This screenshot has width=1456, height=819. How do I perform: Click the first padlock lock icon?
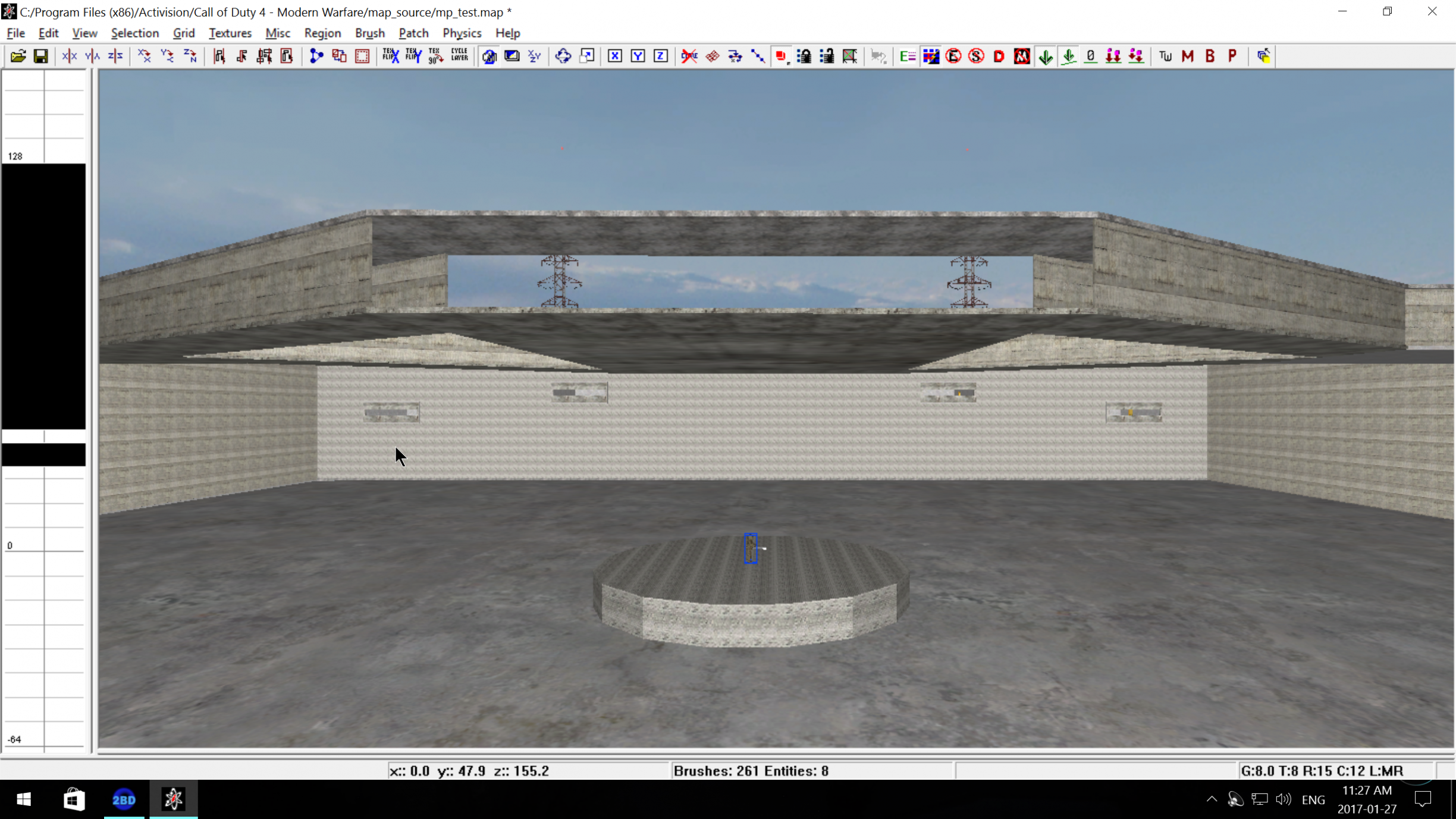point(804,56)
